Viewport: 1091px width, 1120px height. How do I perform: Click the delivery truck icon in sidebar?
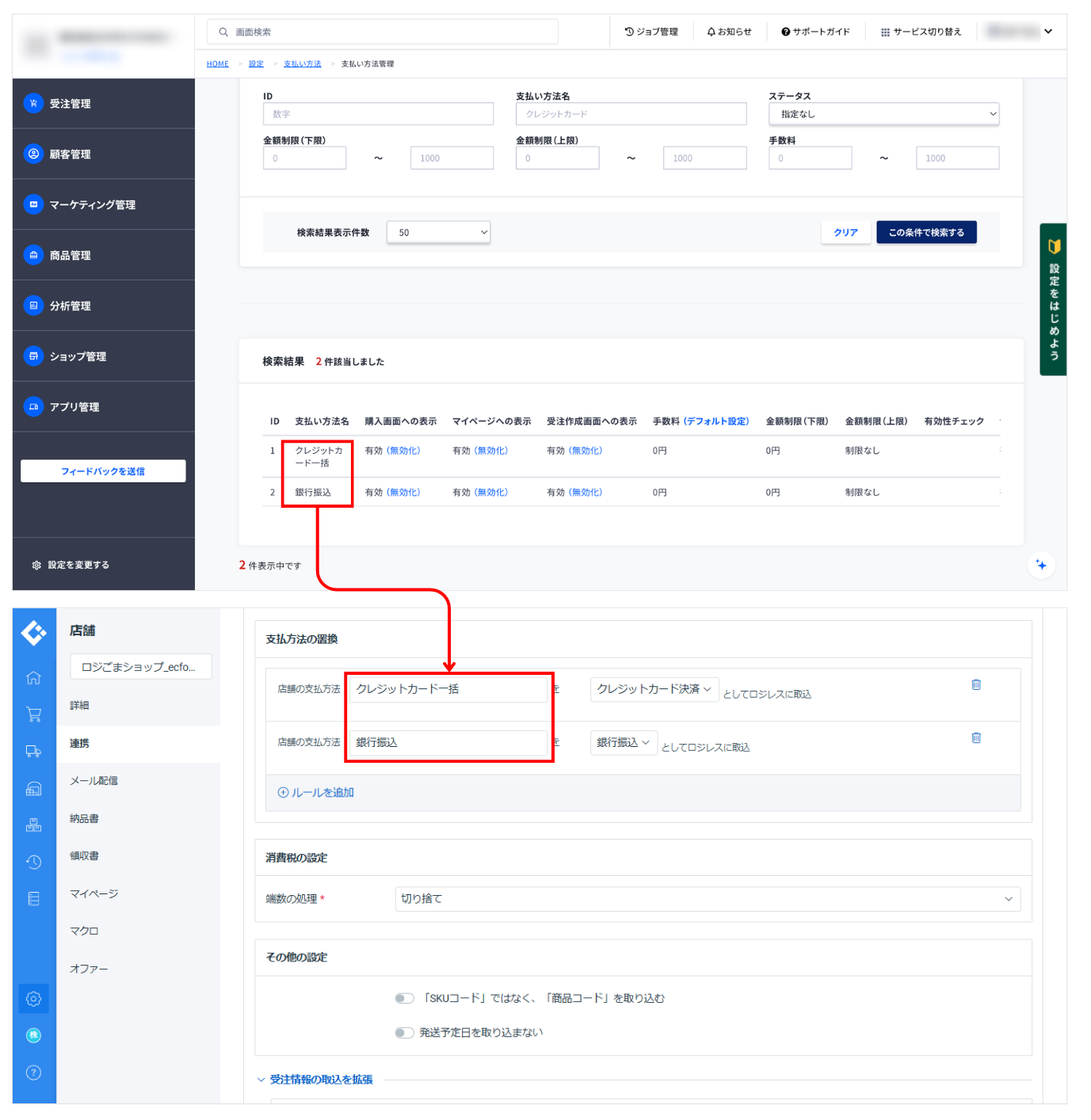[33, 751]
